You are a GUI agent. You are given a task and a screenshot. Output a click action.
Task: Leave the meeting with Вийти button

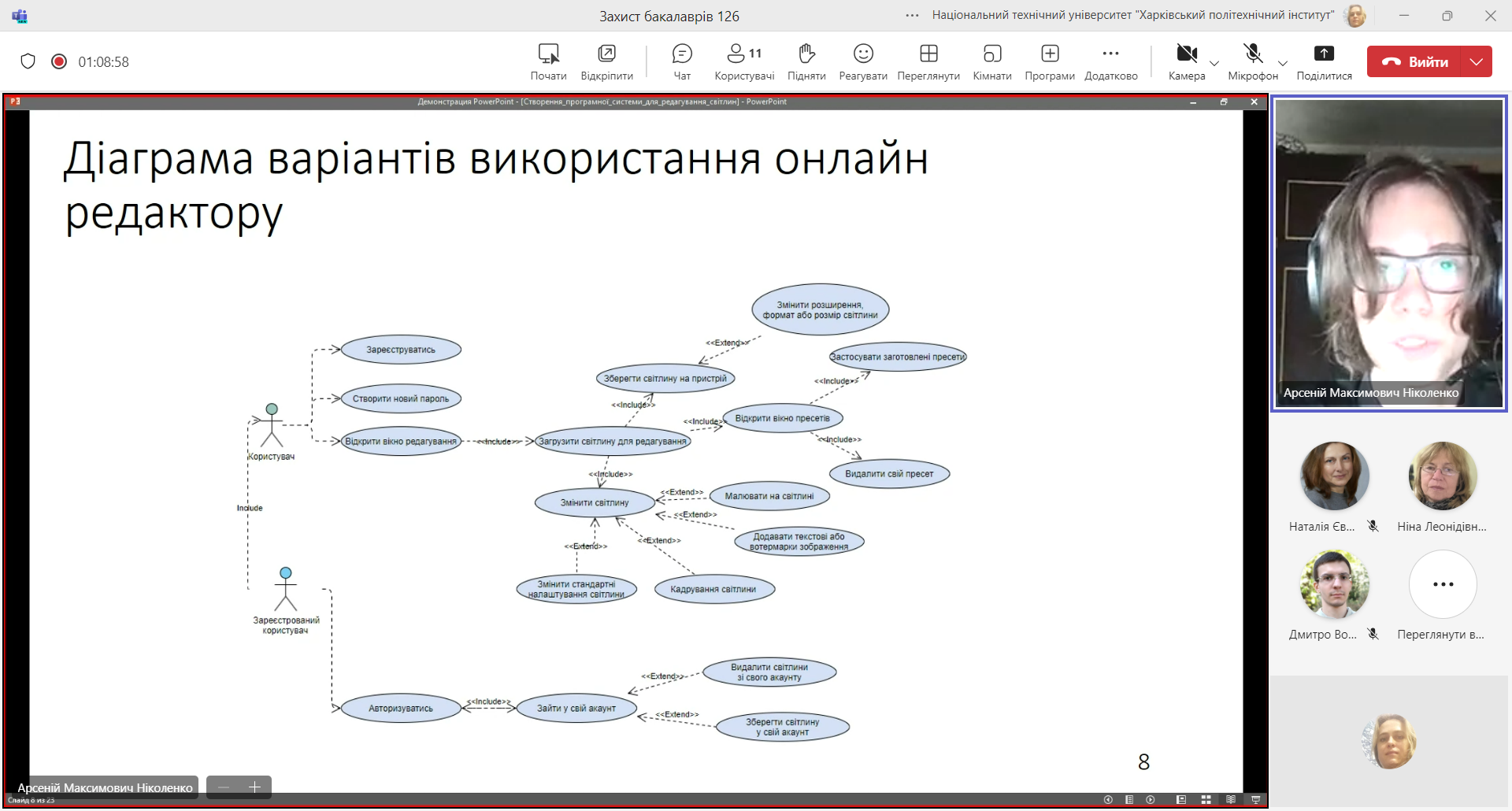click(x=1414, y=61)
